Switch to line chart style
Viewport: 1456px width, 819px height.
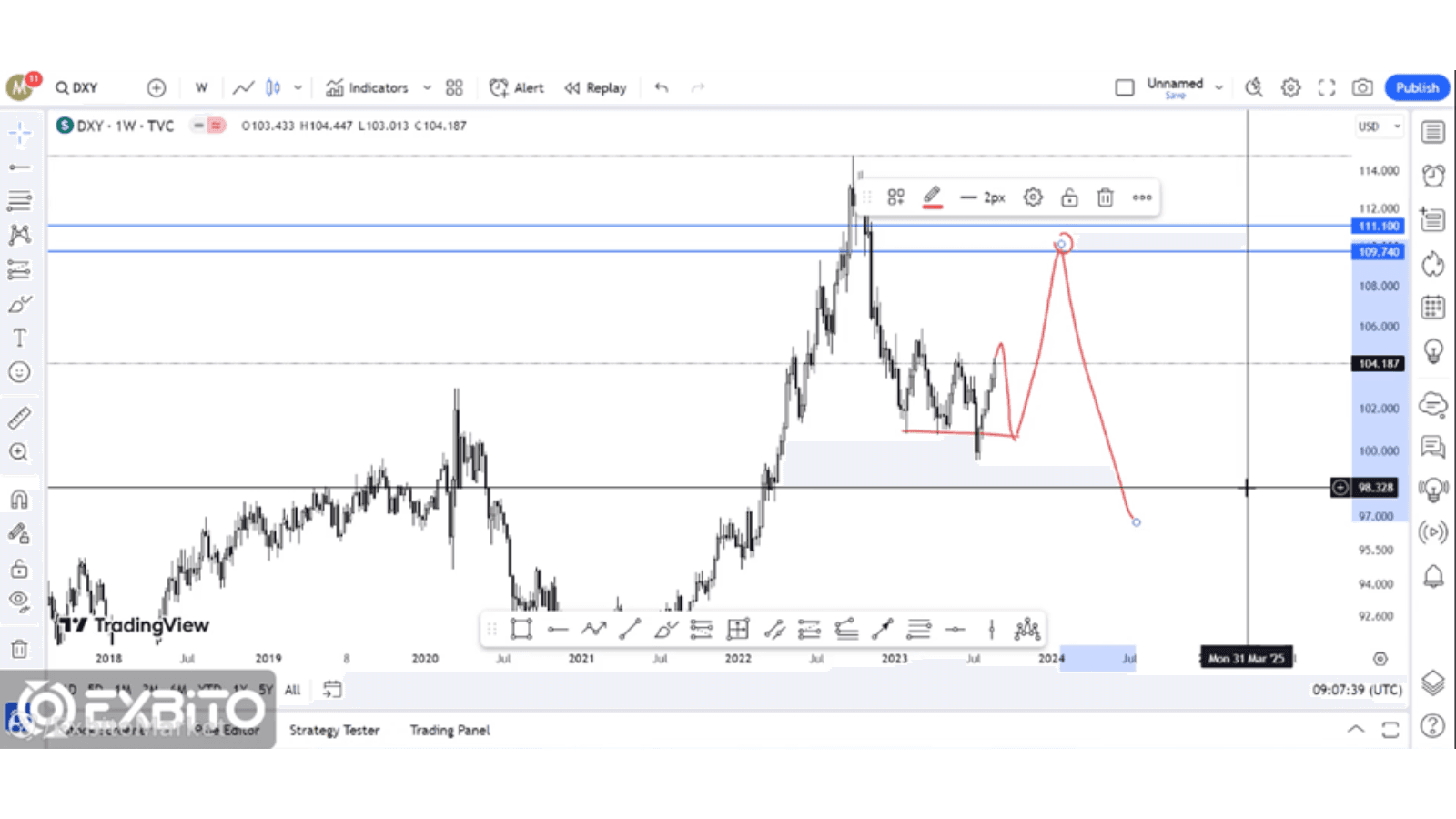coord(243,87)
